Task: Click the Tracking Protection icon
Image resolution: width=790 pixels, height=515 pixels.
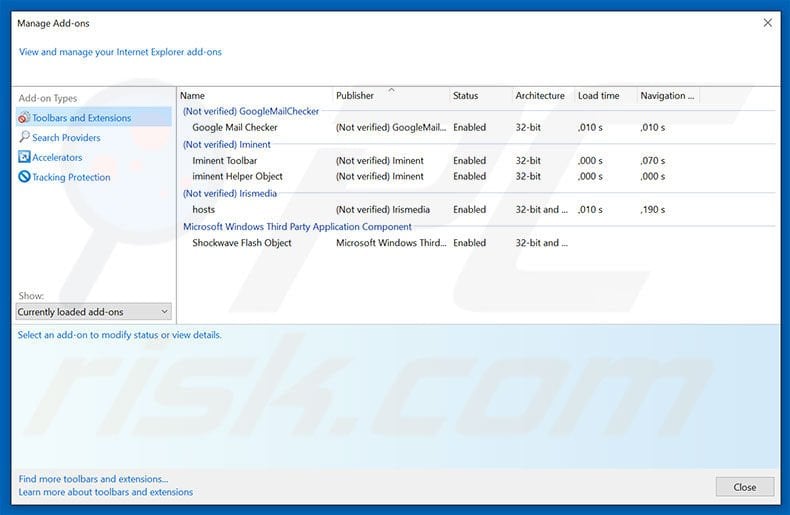Action: (24, 177)
